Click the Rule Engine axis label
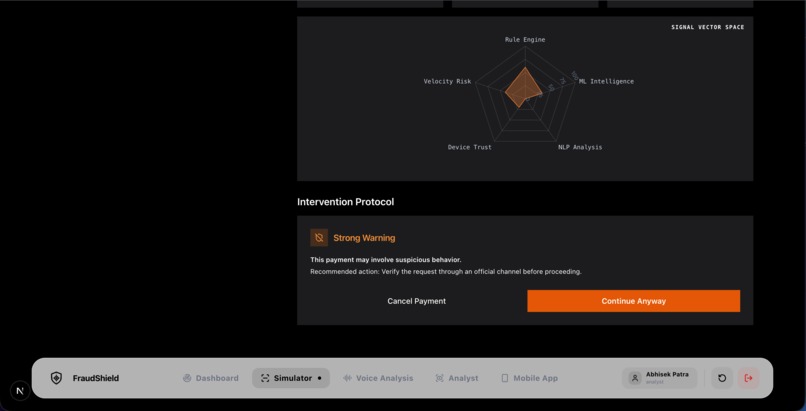This screenshot has height=411, width=806. 525,40
